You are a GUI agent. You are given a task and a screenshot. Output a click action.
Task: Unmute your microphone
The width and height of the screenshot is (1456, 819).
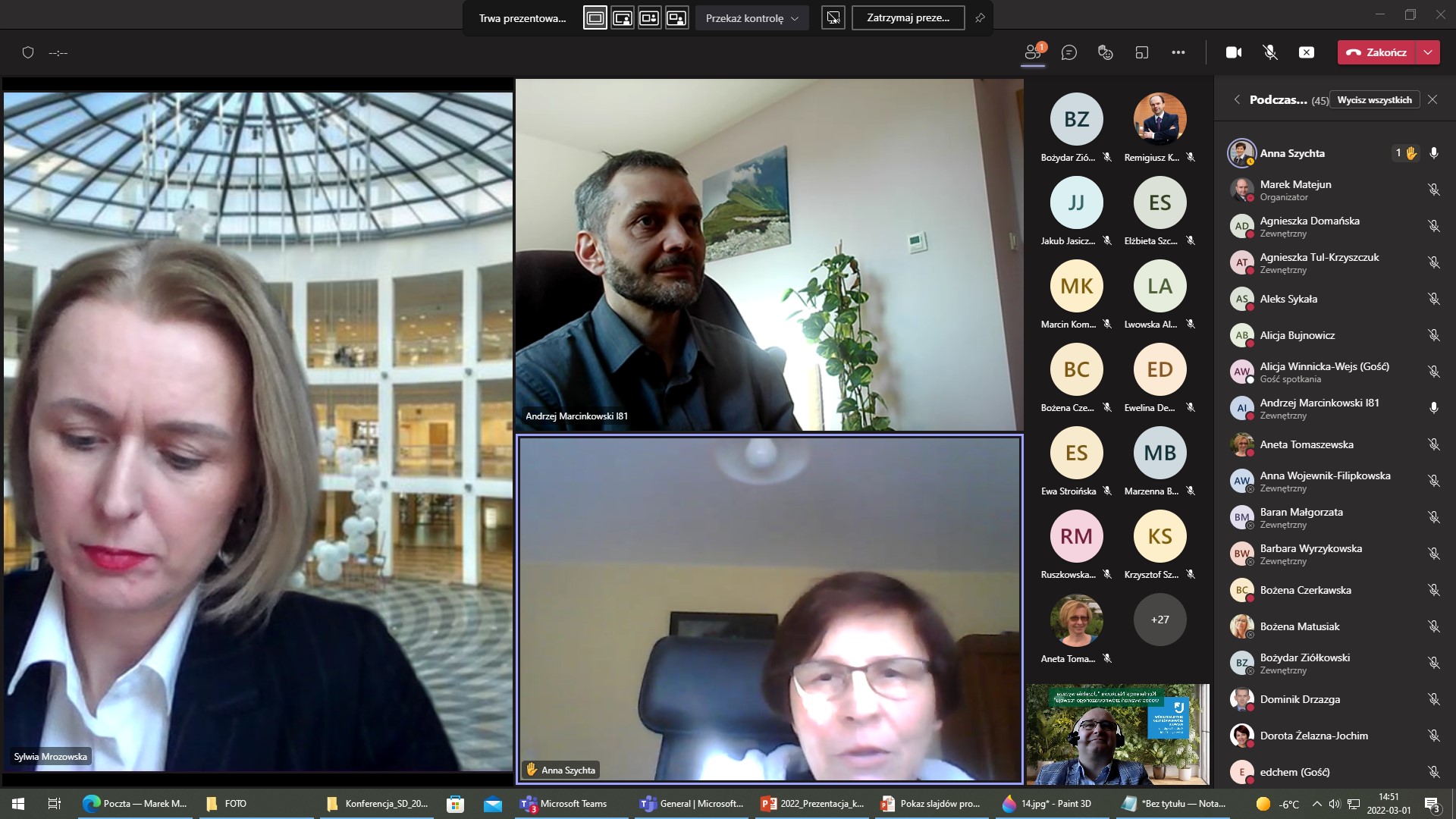[1270, 52]
